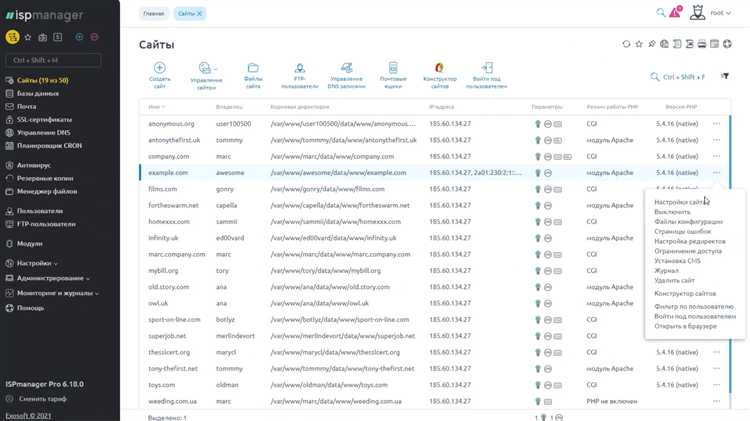This screenshot has height=421, width=750.
Task: Choose Файлы конфигурации in context menu
Action: 688,222
